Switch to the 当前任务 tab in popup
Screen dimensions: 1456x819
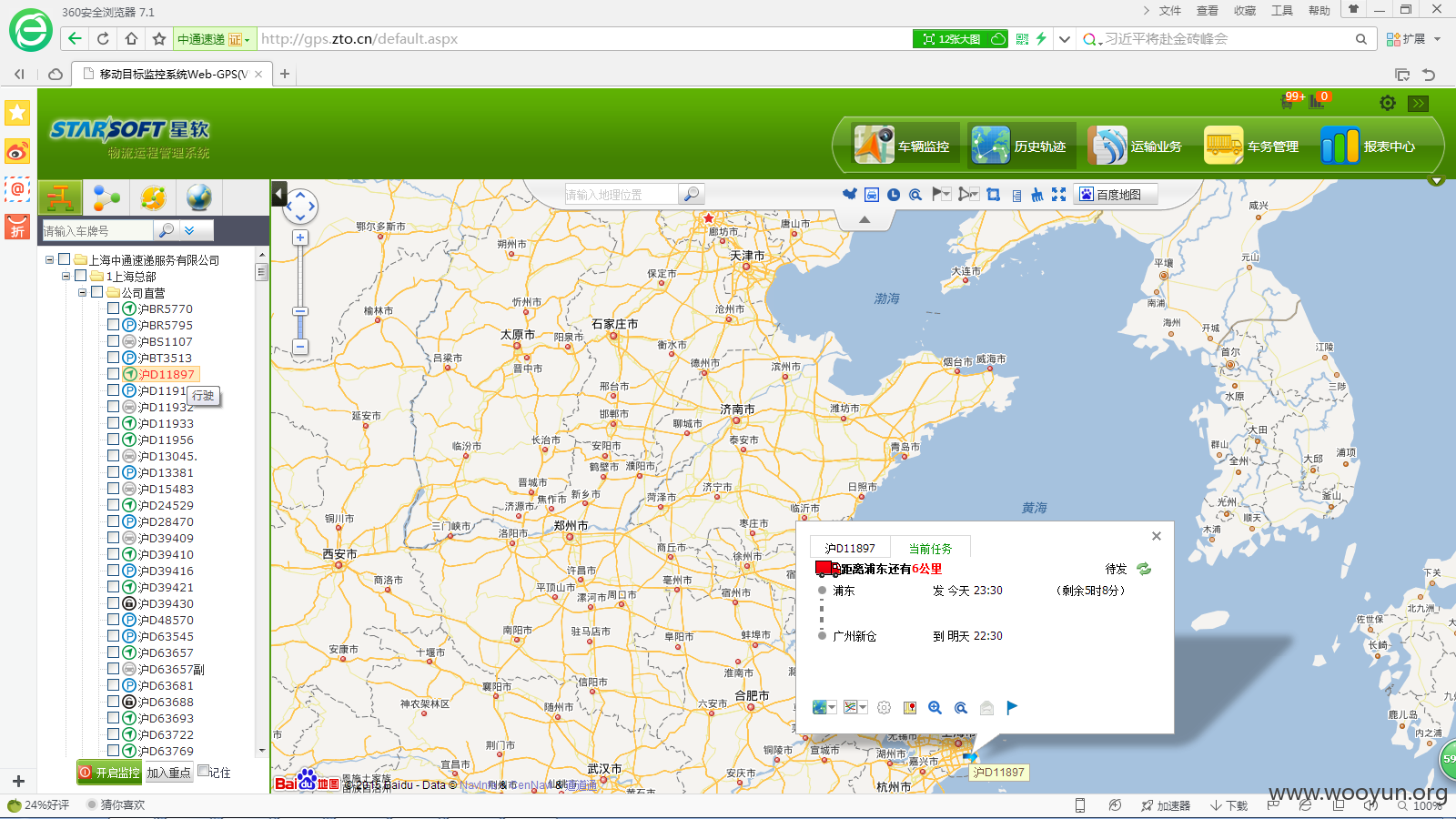click(930, 548)
